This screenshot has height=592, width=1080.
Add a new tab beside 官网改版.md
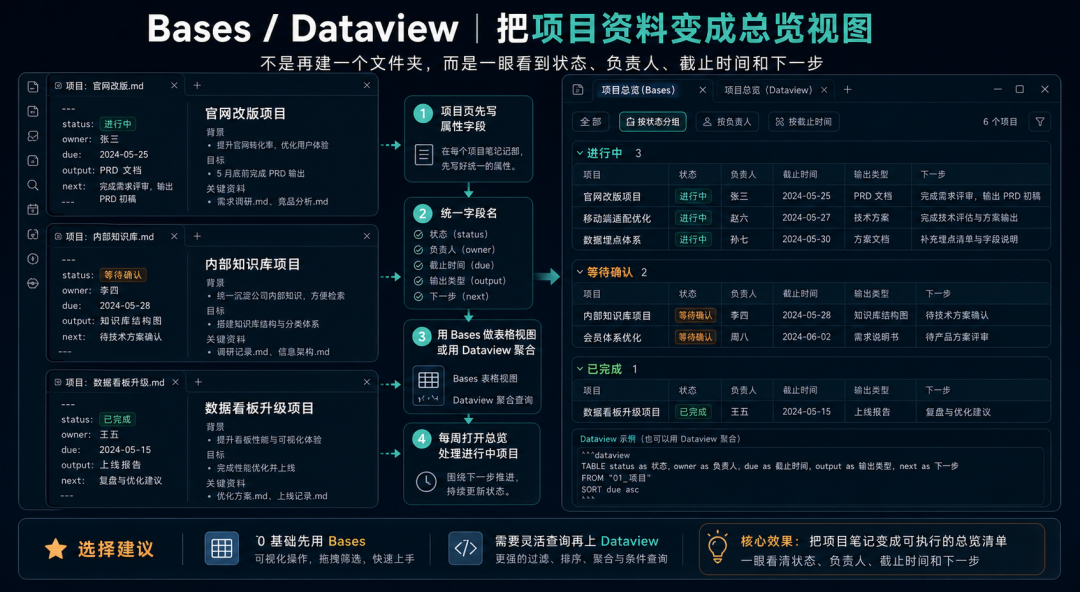pos(197,85)
